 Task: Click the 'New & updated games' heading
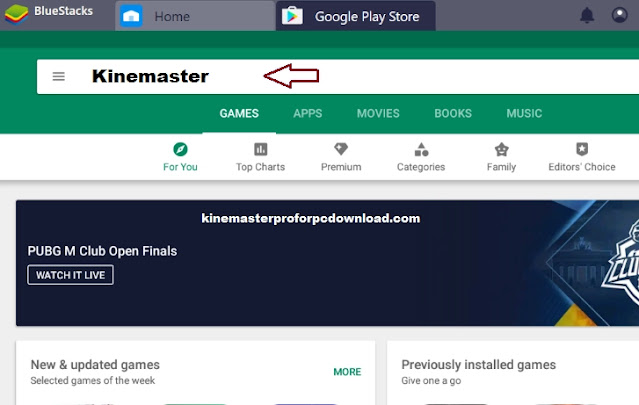[x=95, y=365]
